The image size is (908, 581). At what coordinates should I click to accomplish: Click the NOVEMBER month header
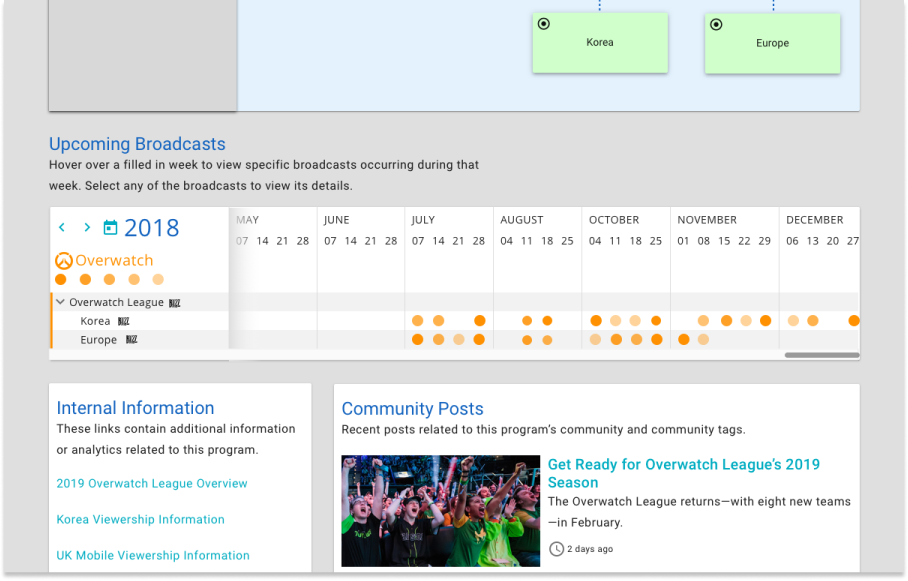point(707,220)
